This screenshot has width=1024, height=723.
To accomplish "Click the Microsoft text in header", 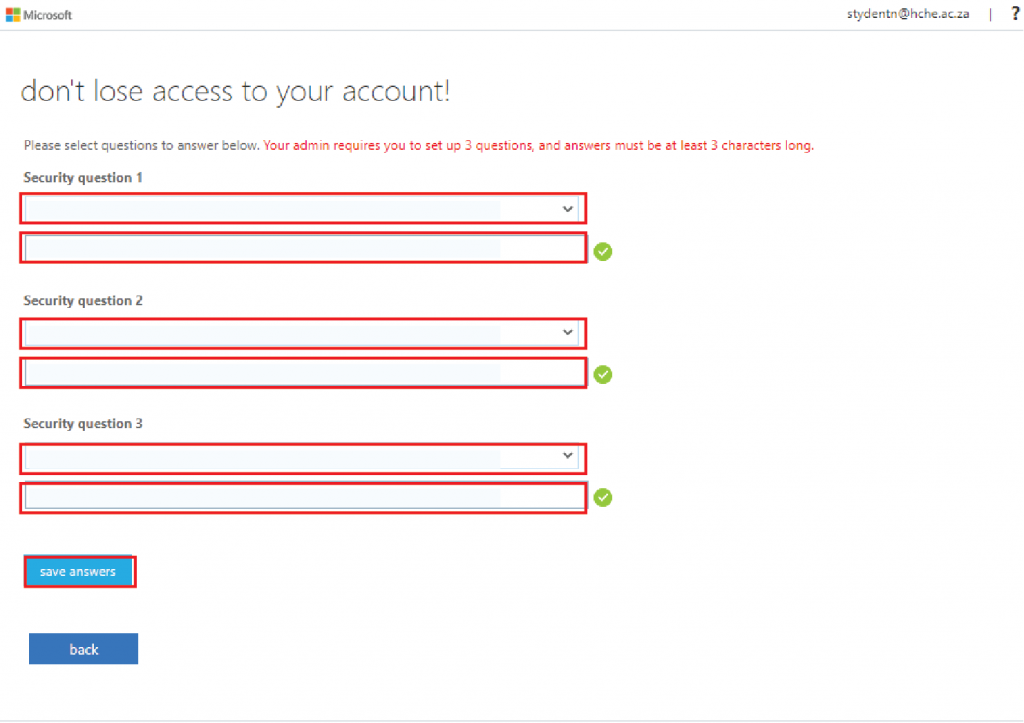I will (x=48, y=15).
